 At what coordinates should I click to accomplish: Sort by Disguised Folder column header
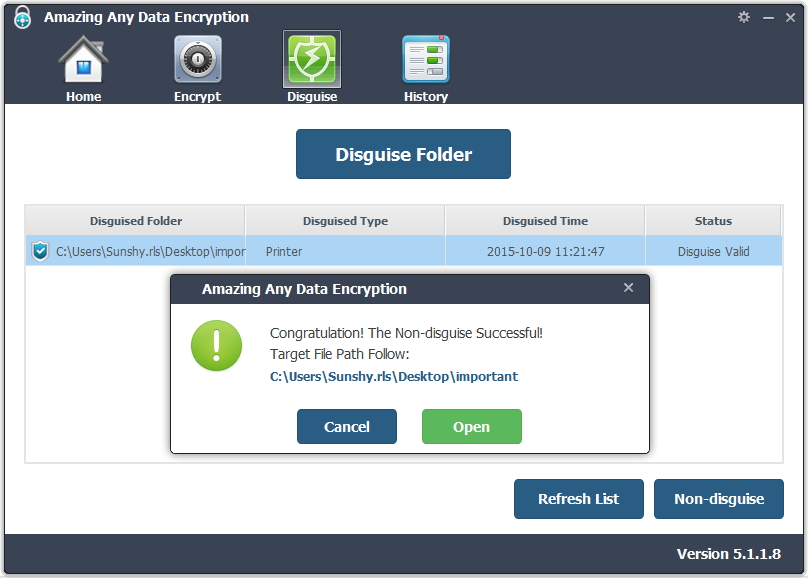click(136, 221)
